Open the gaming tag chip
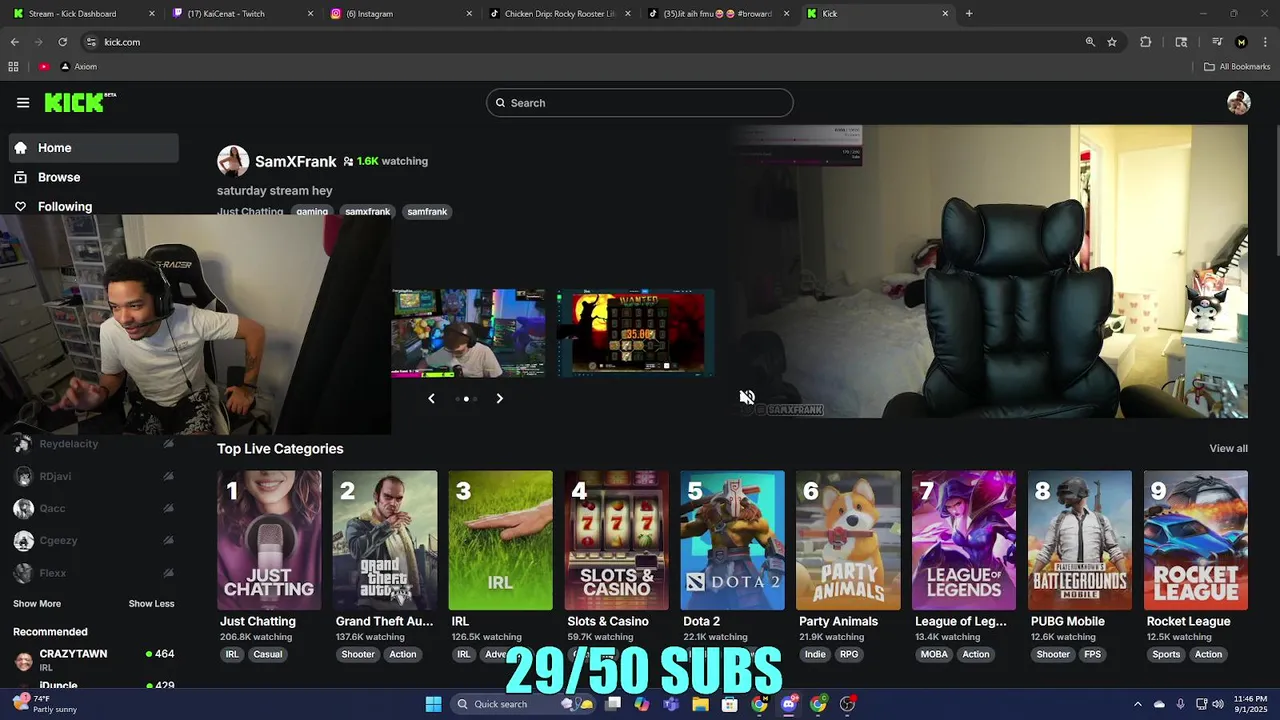Viewport: 1280px width, 720px height. (x=312, y=212)
